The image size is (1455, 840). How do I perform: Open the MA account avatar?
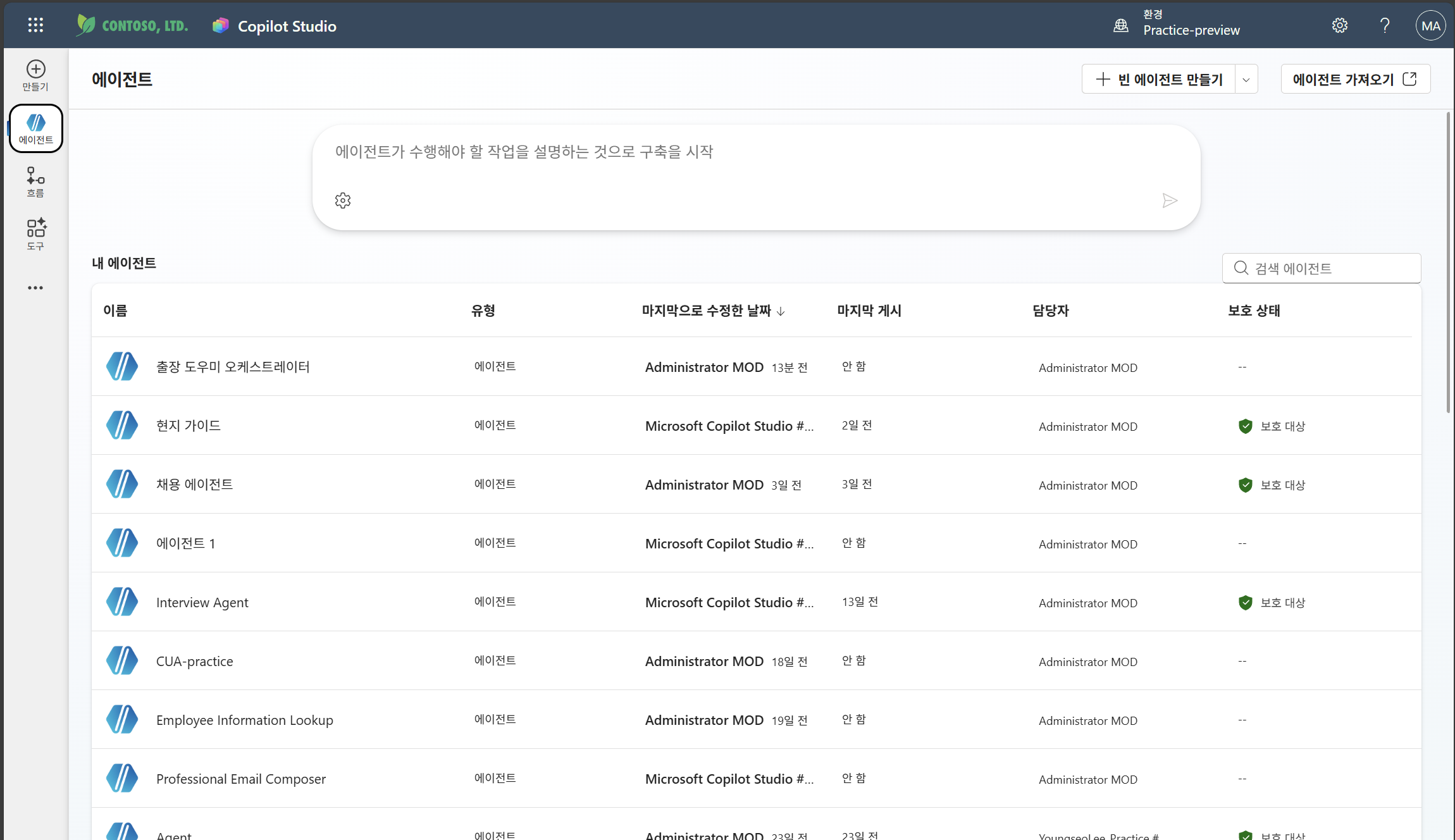point(1430,25)
